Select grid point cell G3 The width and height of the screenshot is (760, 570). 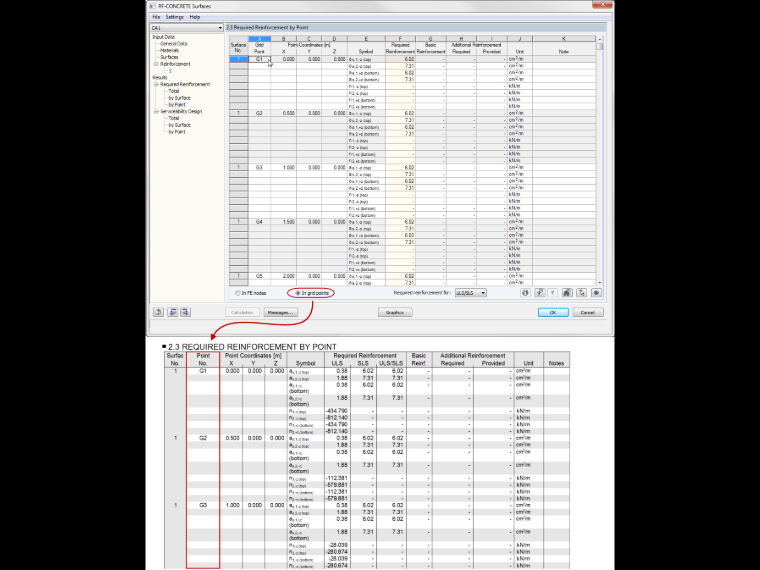[259, 168]
